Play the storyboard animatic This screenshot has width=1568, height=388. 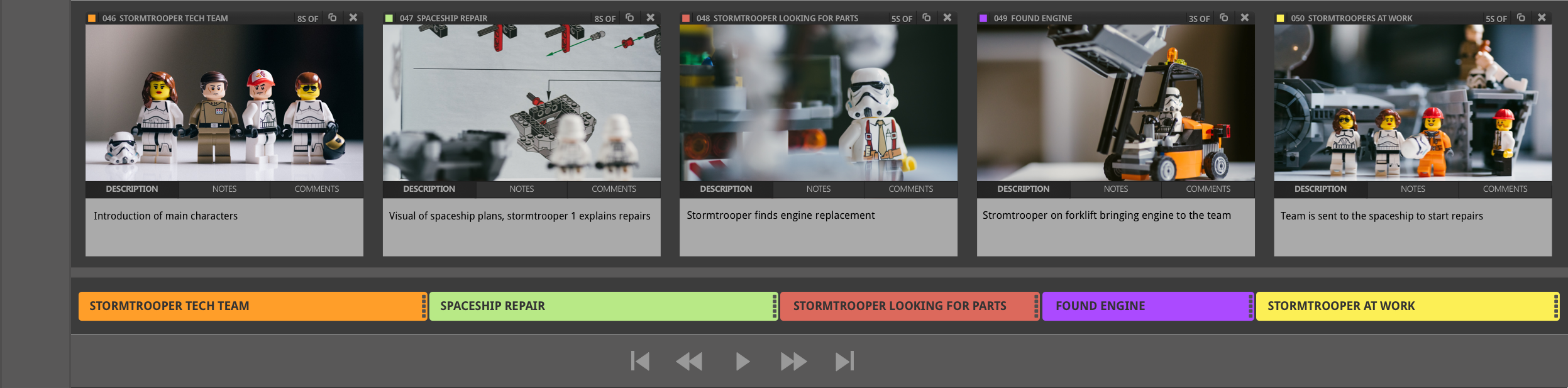pos(743,361)
